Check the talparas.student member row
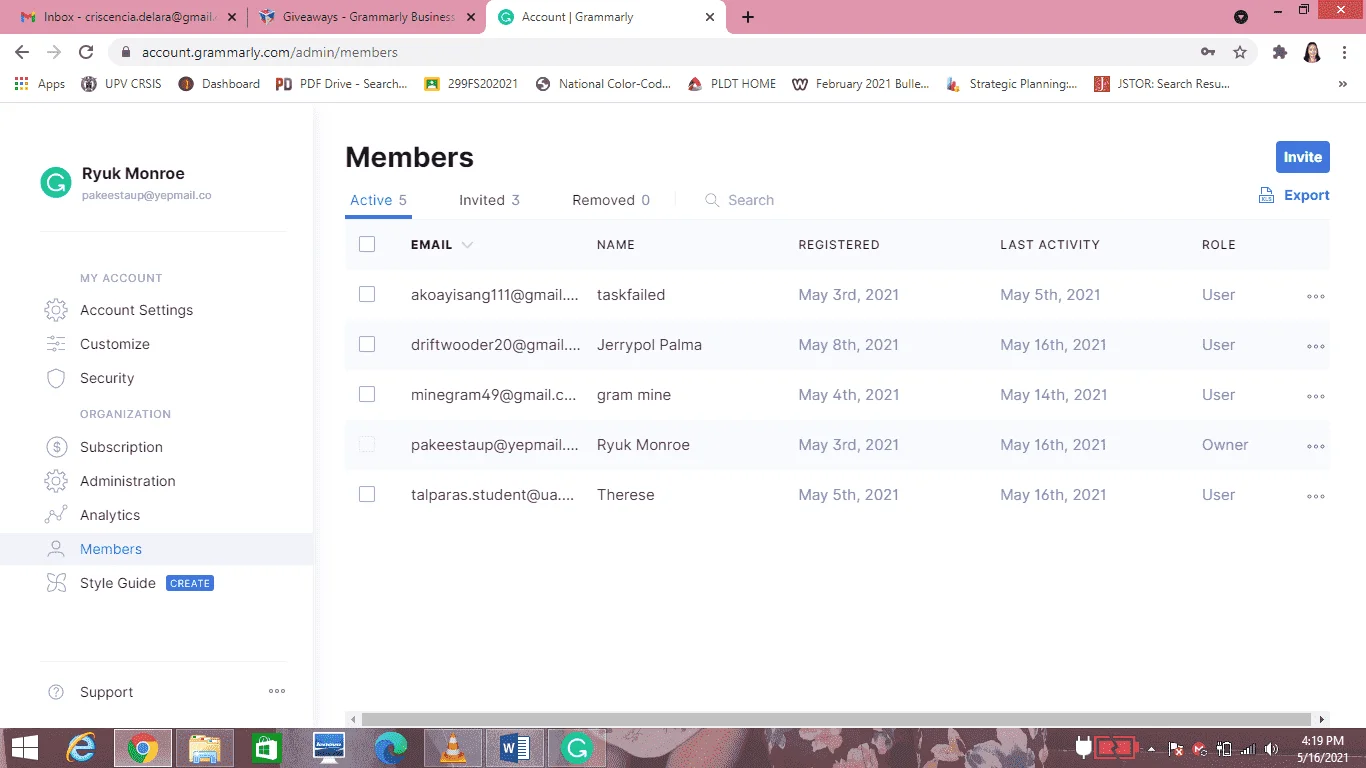Image resolution: width=1366 pixels, height=768 pixels. (367, 494)
